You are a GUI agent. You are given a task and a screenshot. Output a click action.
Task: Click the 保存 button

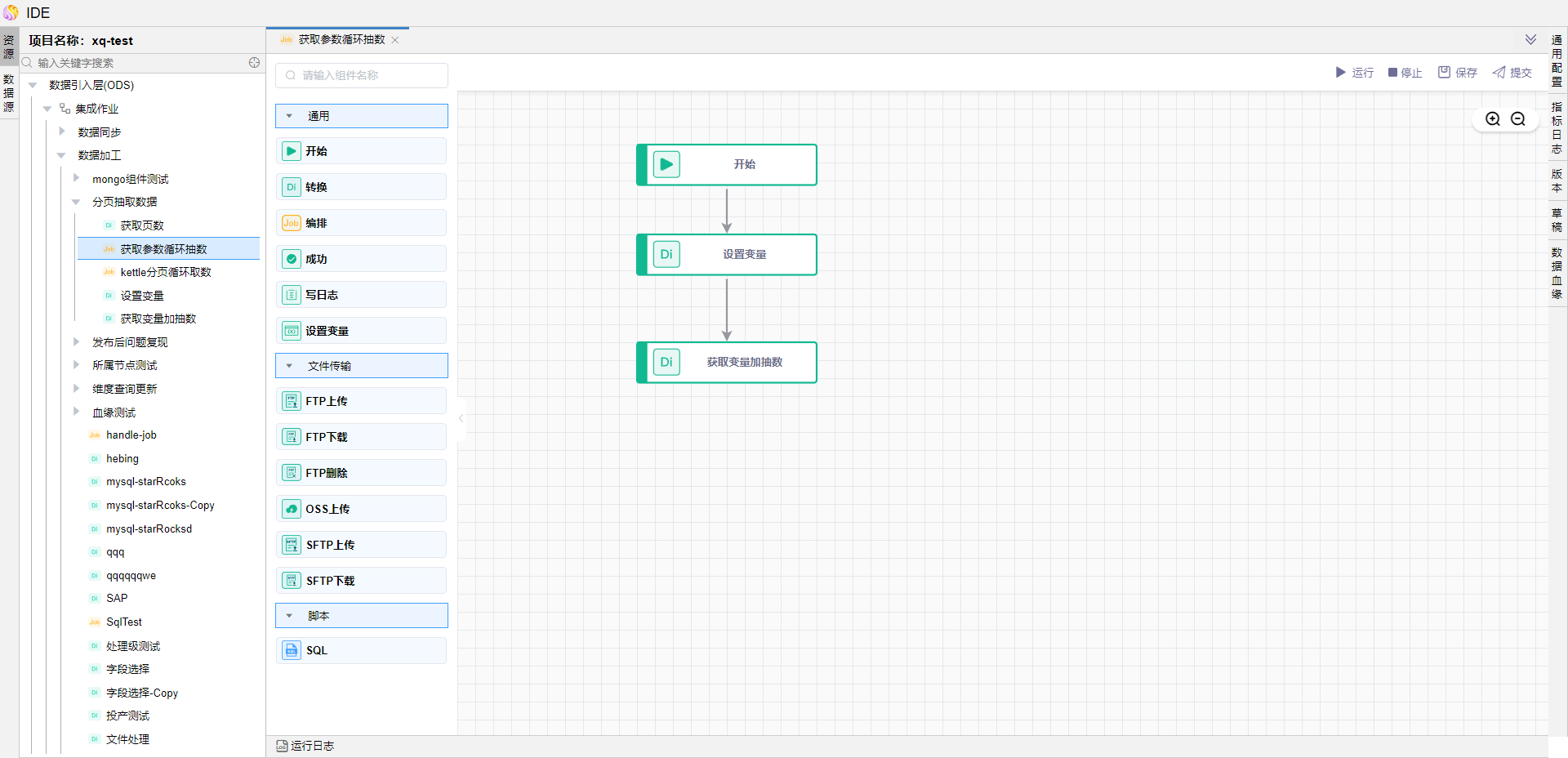[x=1458, y=73]
